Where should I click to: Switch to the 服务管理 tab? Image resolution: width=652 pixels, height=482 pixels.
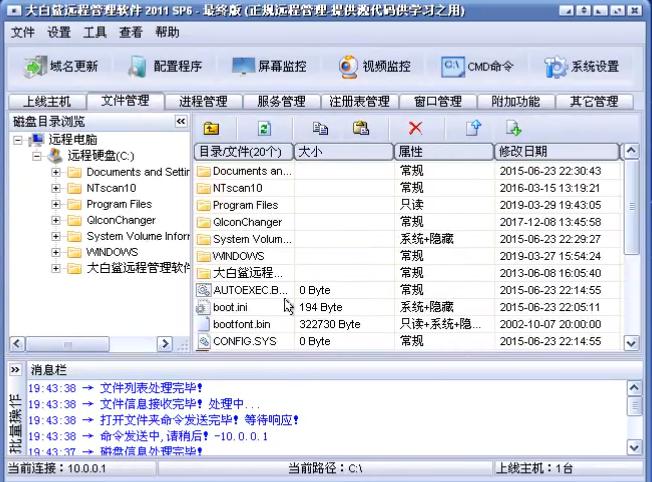tap(282, 101)
